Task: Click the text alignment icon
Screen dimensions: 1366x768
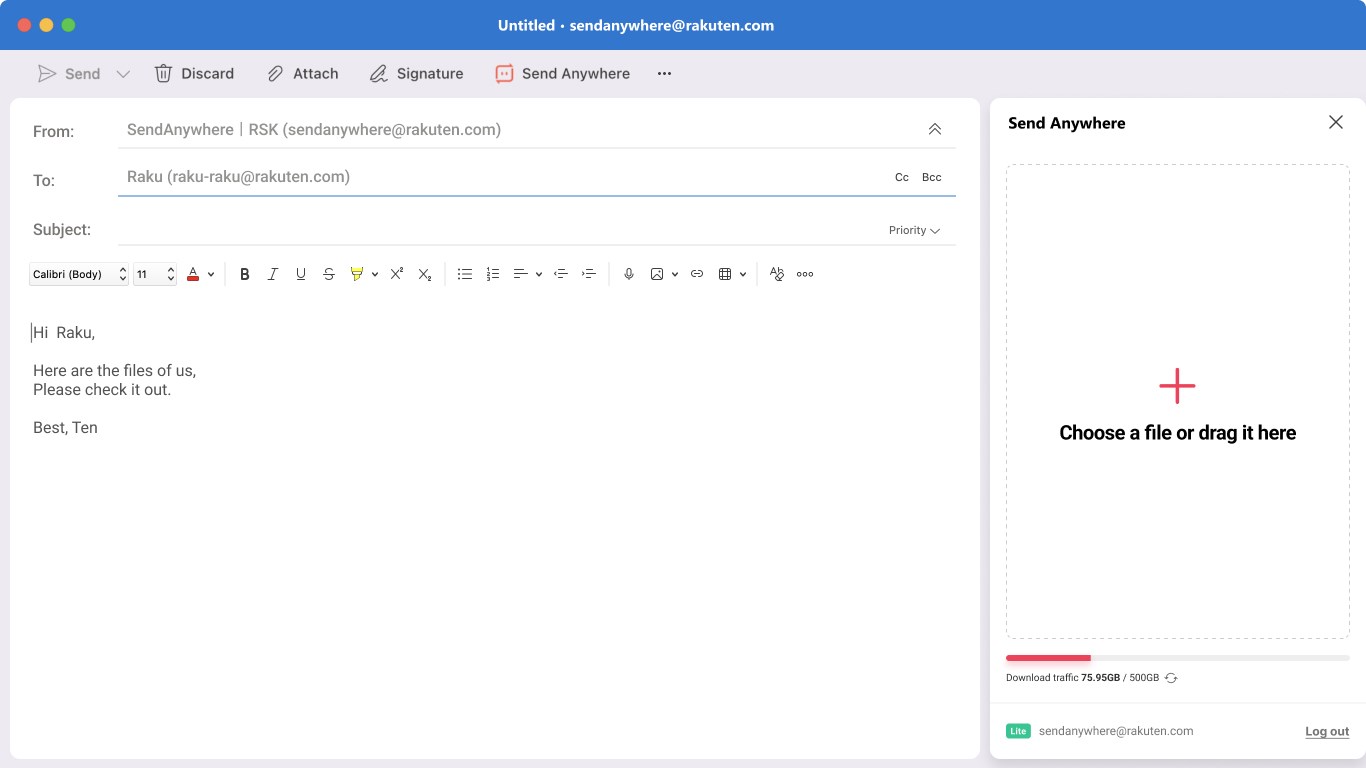Action: click(x=521, y=274)
